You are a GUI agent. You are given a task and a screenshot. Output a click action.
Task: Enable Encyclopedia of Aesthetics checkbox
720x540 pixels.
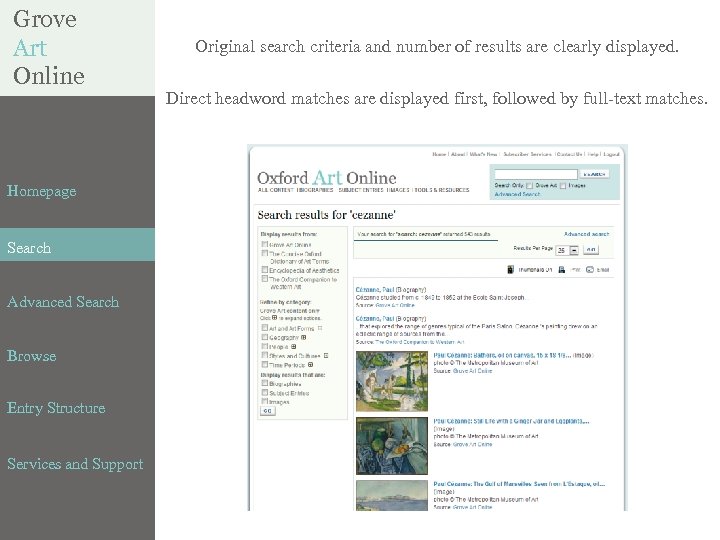point(264,270)
